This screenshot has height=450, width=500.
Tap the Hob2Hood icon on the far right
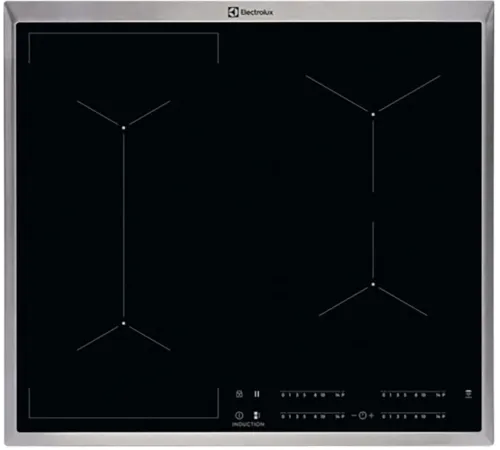tap(468, 394)
